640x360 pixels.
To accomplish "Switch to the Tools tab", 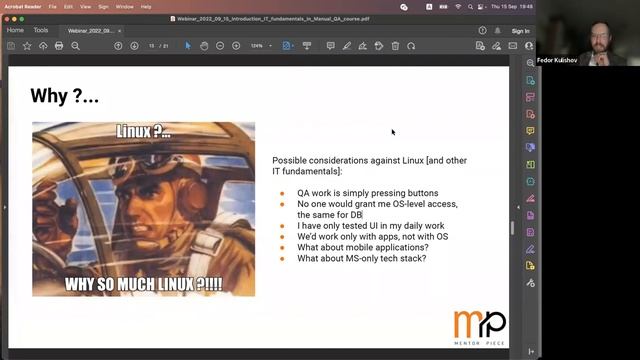I will [x=41, y=30].
